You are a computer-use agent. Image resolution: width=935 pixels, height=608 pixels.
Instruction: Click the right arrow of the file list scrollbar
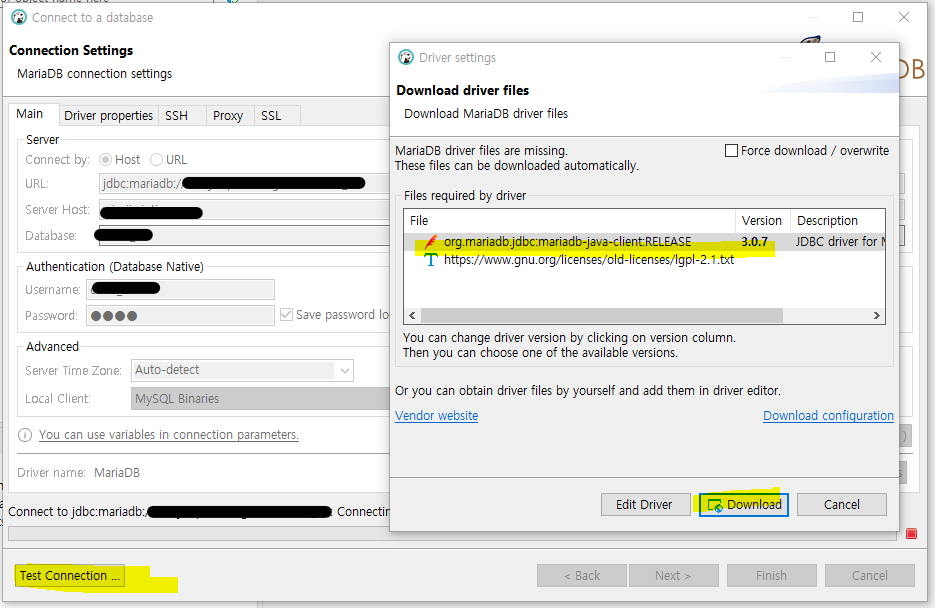tap(877, 315)
